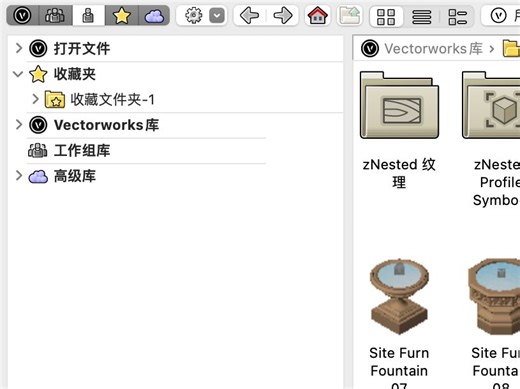Select 工作组库 in the tree
The image size is (520, 389).
click(x=82, y=150)
